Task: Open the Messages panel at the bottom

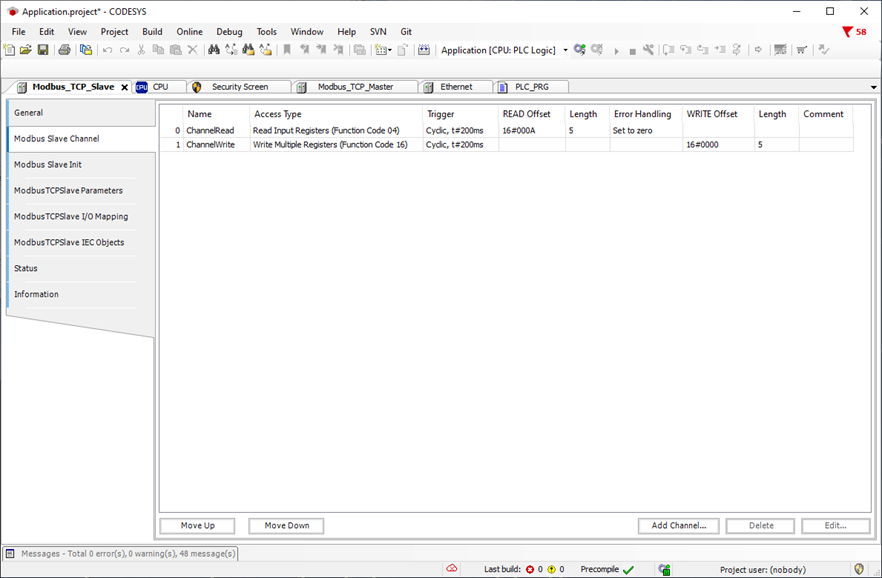Action: click(120, 553)
